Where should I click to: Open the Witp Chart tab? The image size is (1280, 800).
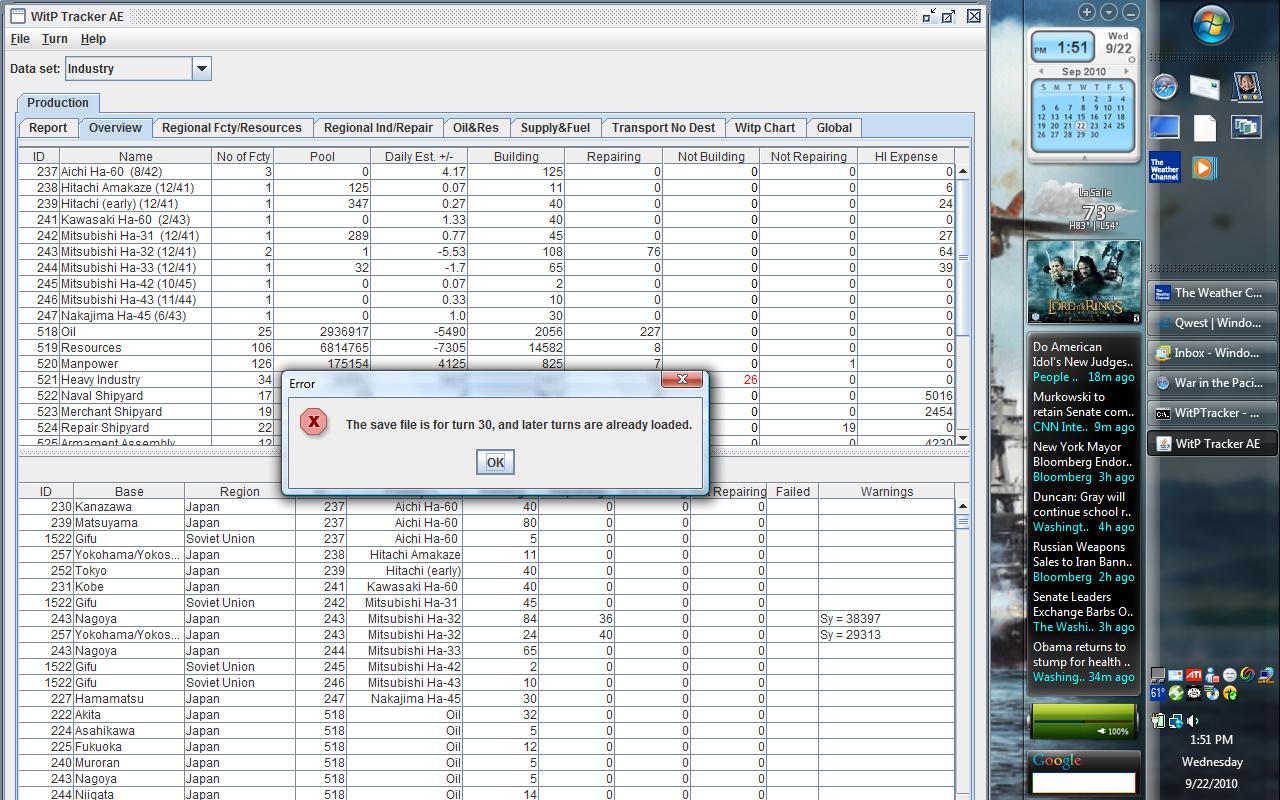pyautogui.click(x=765, y=128)
